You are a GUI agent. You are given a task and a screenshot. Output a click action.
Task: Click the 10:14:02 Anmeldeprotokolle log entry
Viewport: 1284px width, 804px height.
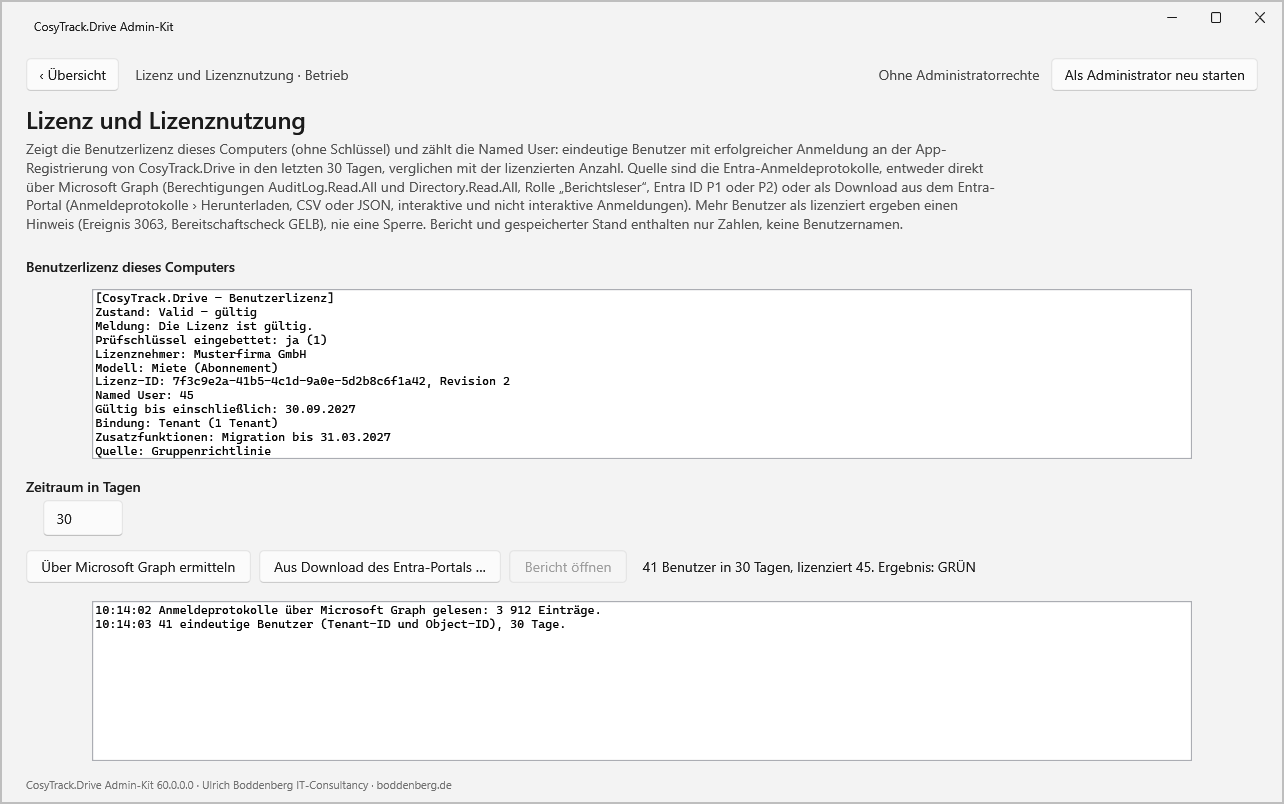(x=348, y=610)
